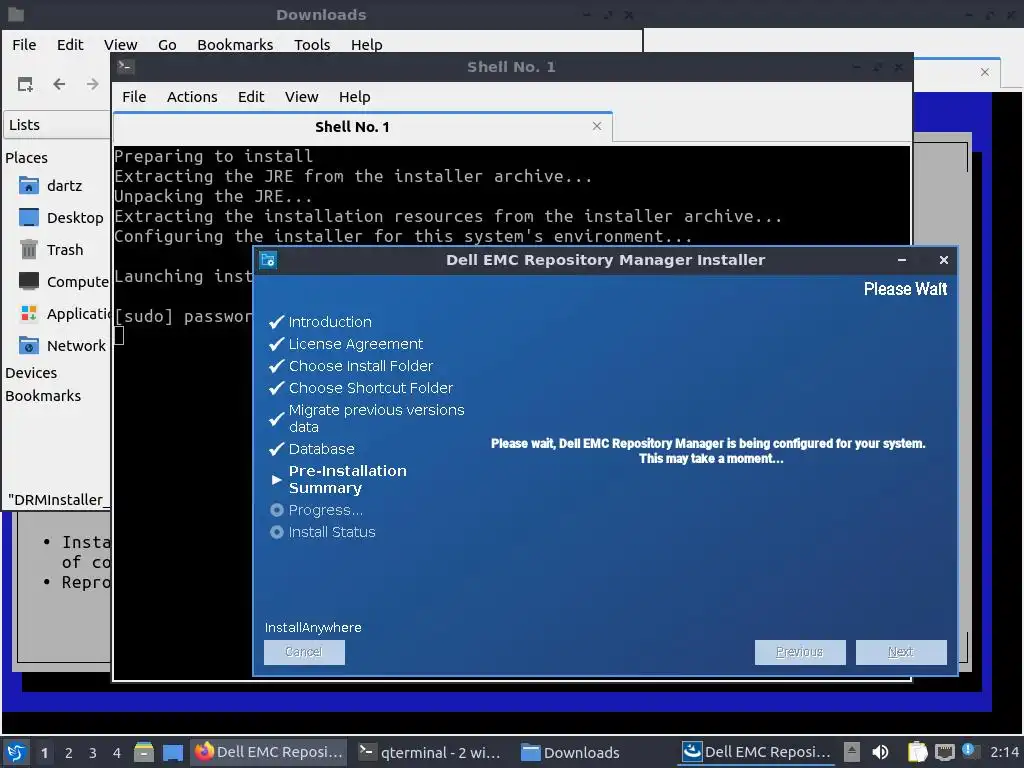Select the Introduction installer step
The height and width of the screenshot is (768, 1024).
[330, 322]
